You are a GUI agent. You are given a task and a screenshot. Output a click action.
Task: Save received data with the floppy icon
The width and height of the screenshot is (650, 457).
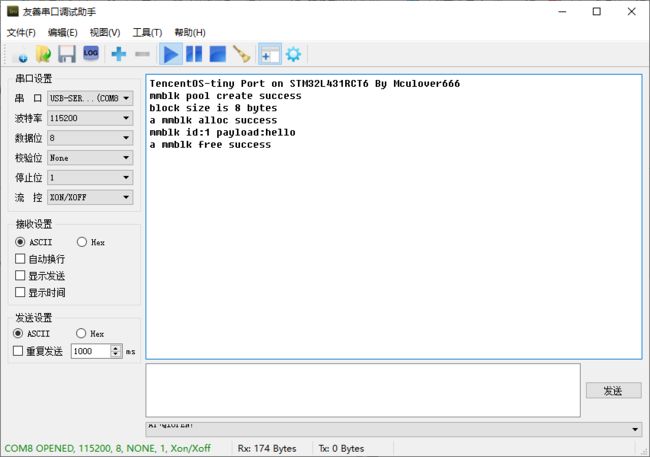(67, 54)
